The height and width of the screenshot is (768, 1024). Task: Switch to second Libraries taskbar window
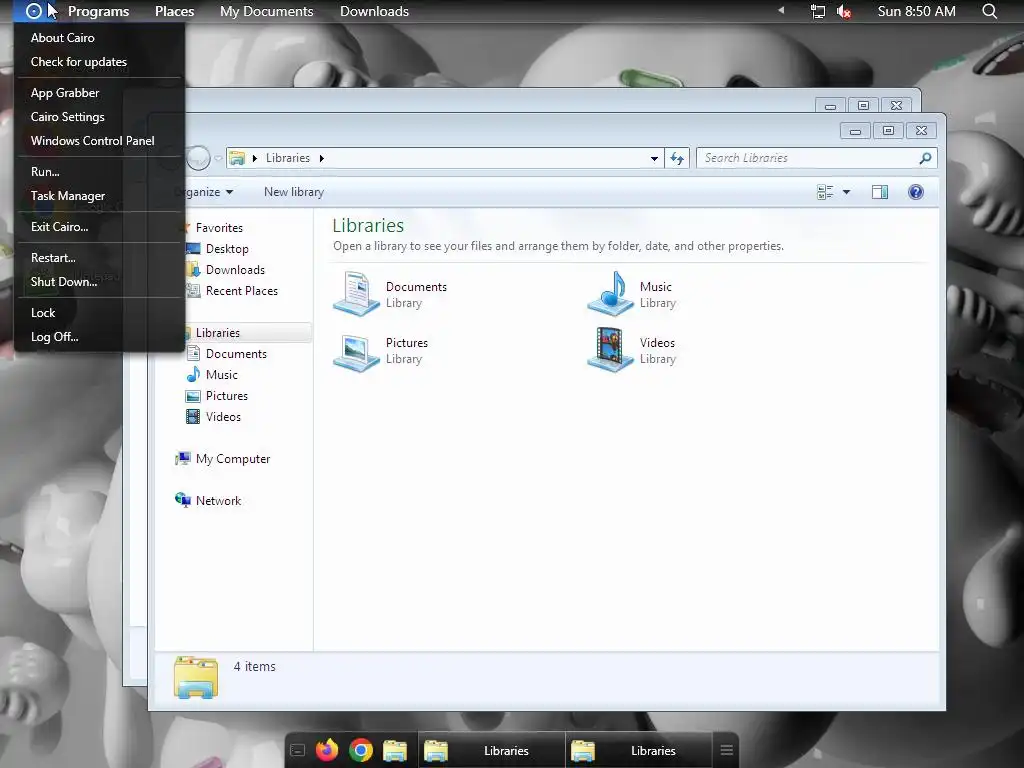(638, 750)
